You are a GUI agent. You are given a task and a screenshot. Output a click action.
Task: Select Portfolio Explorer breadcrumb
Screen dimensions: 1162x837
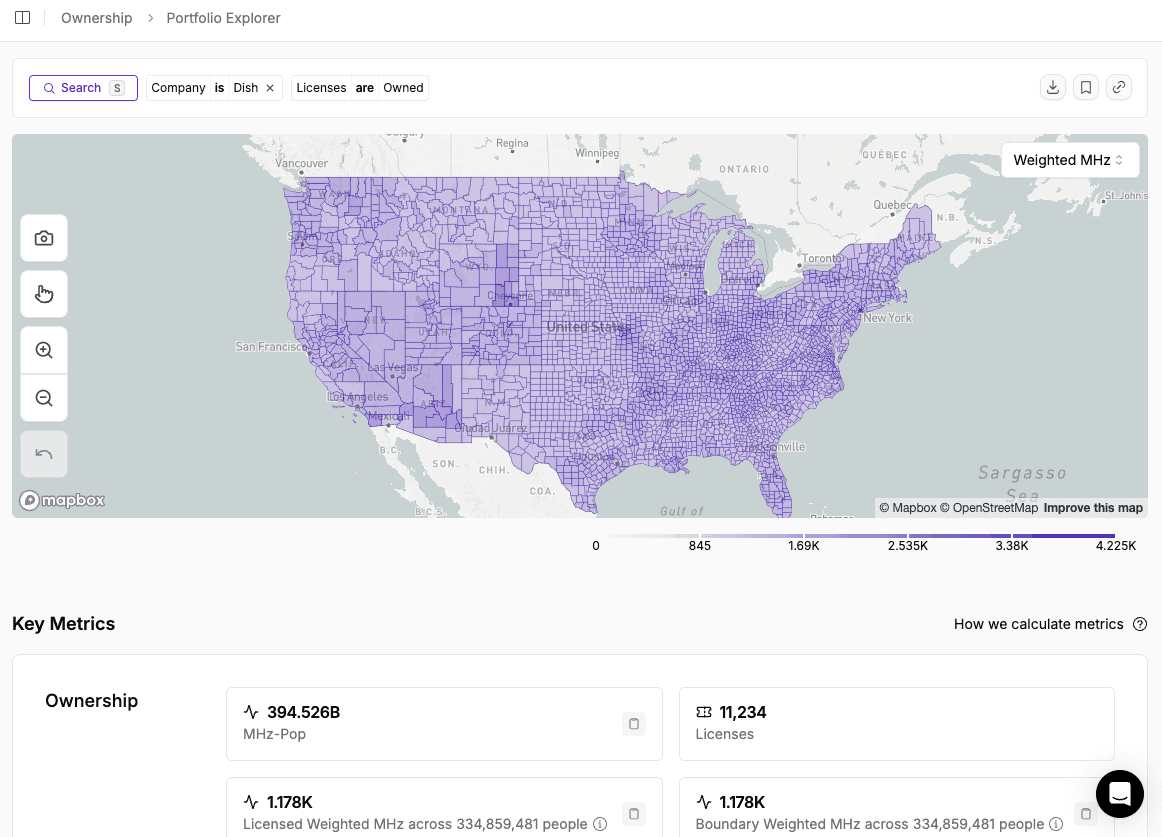pos(223,18)
